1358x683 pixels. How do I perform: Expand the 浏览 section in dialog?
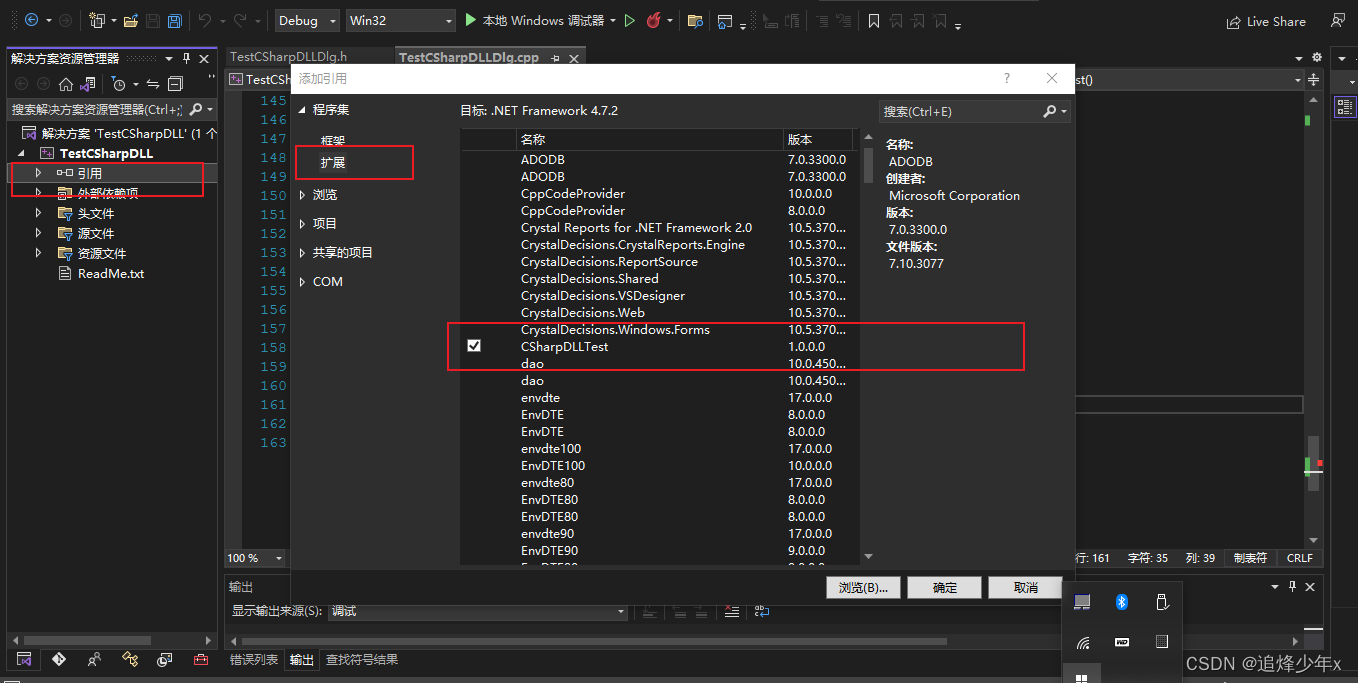pyautogui.click(x=303, y=195)
